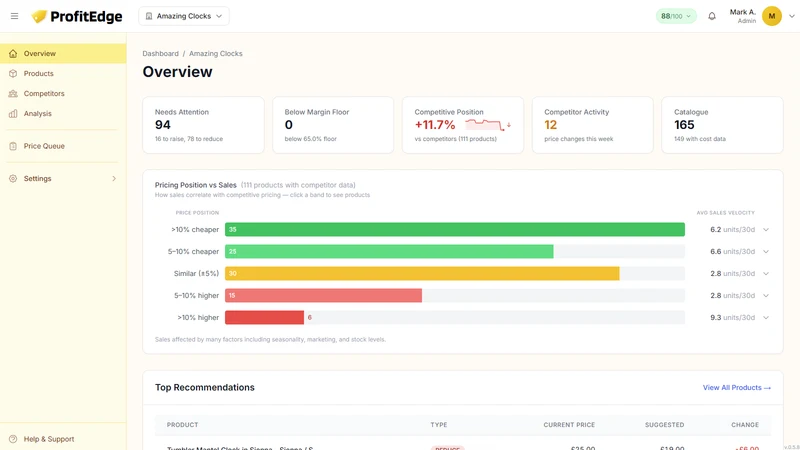
Task: Click the dark green >10% cheaper bar
Action: point(455,230)
